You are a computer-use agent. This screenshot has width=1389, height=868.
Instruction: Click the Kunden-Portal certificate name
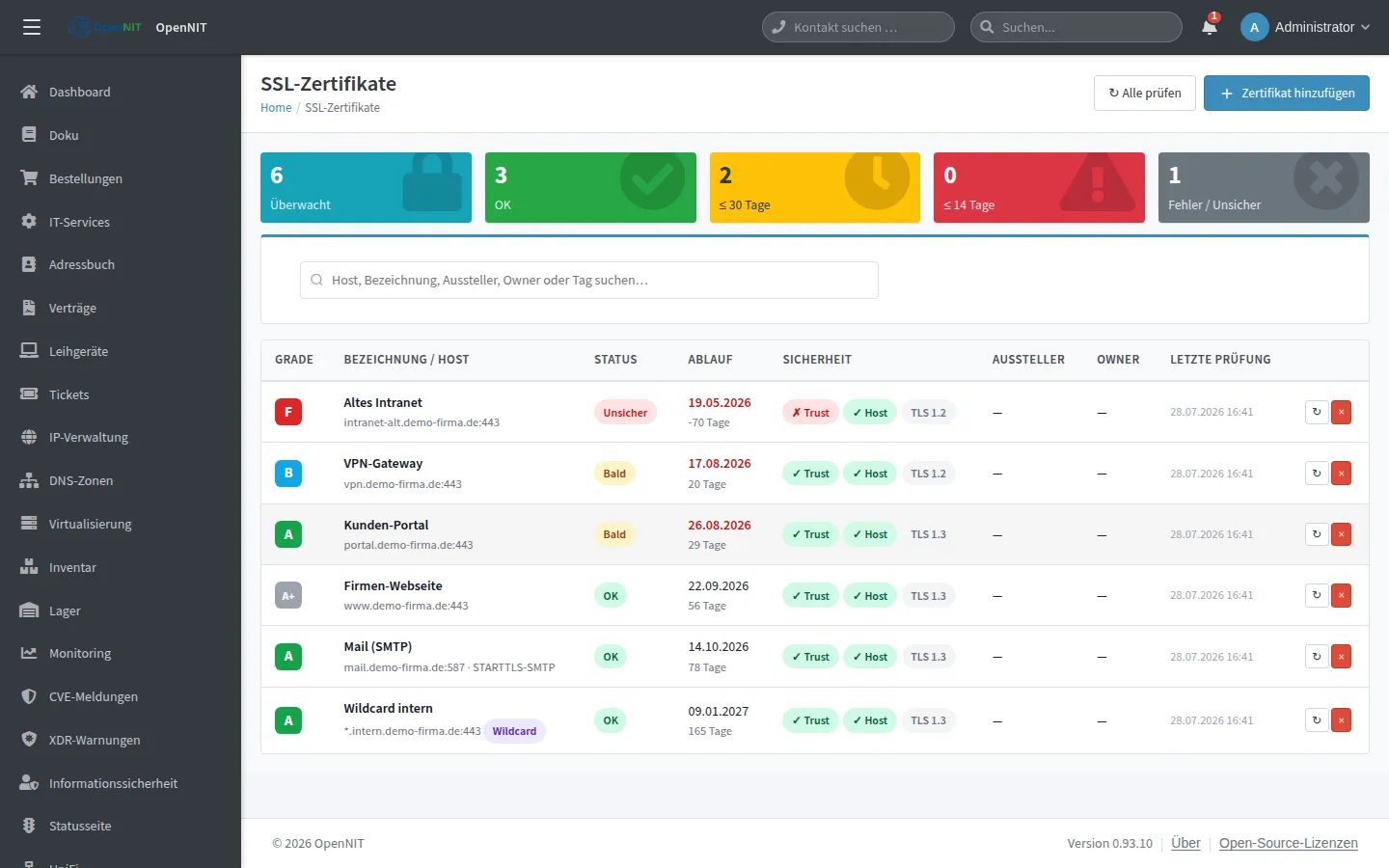click(386, 525)
